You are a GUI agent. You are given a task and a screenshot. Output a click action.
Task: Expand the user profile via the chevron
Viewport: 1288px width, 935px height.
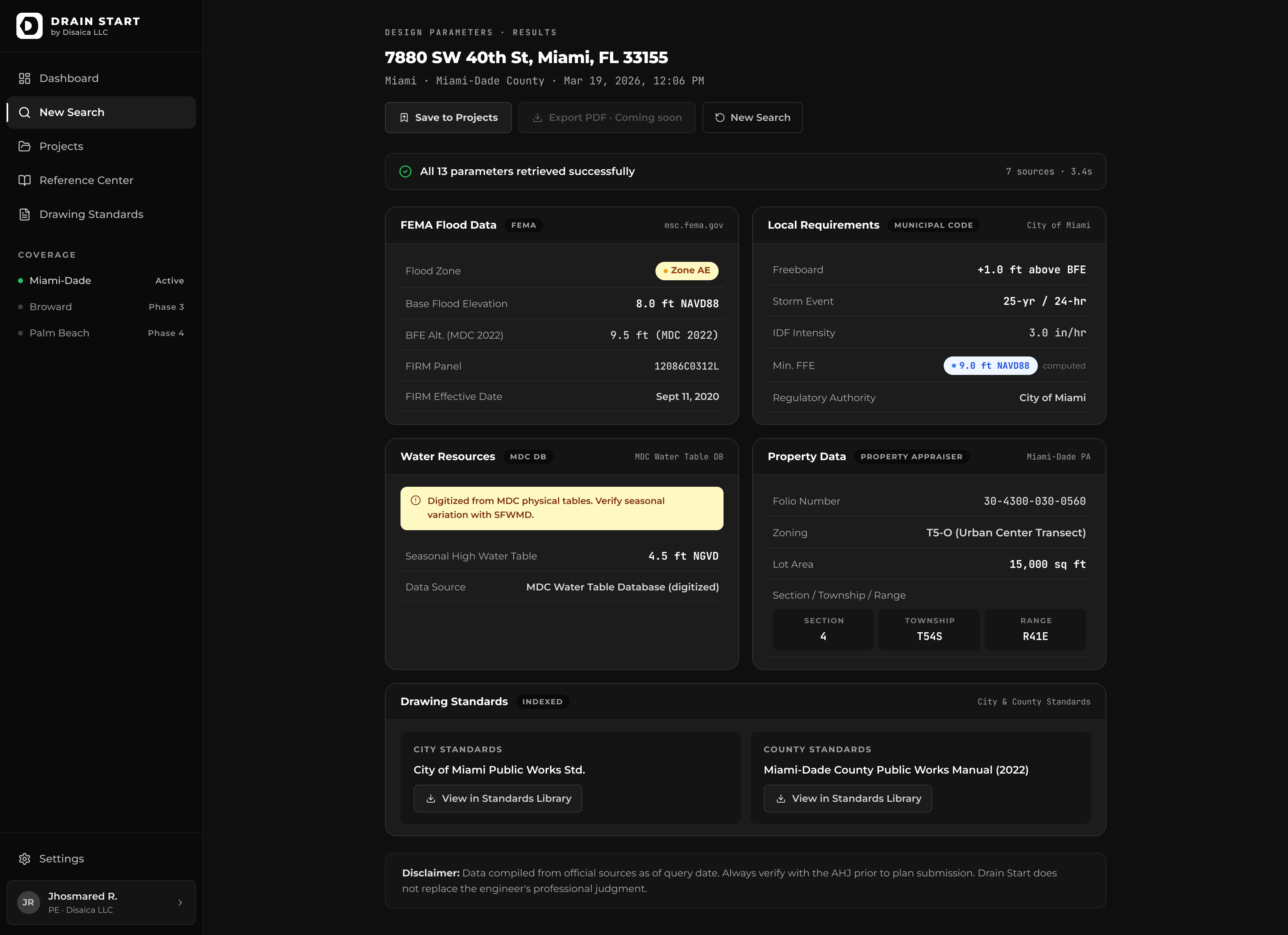(181, 902)
